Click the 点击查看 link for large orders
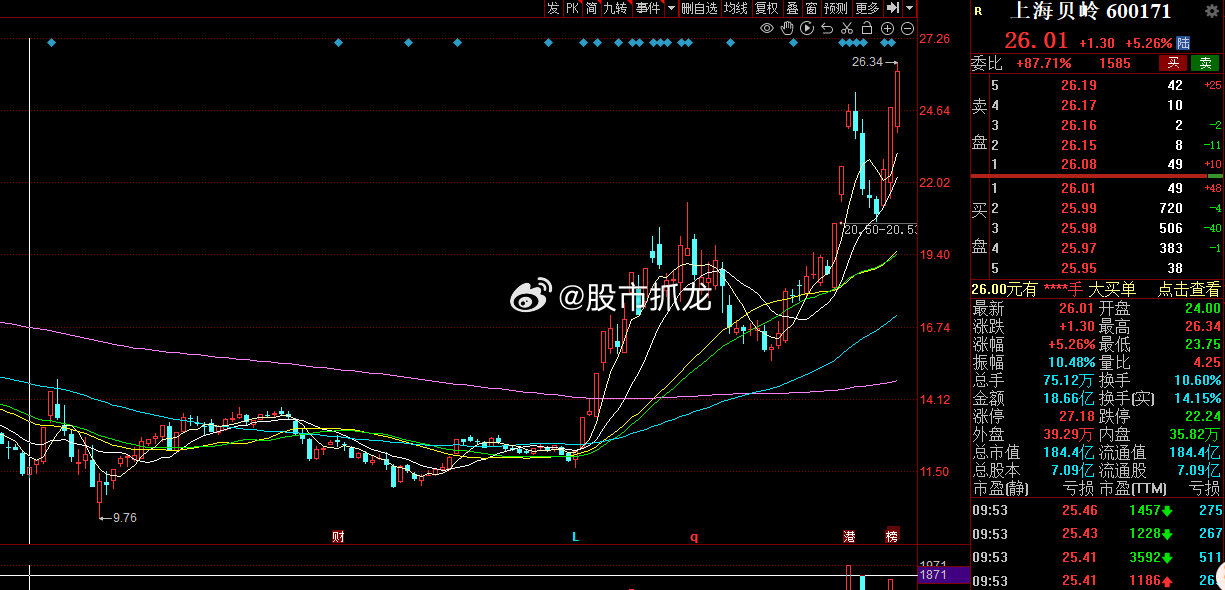 (x=1189, y=289)
